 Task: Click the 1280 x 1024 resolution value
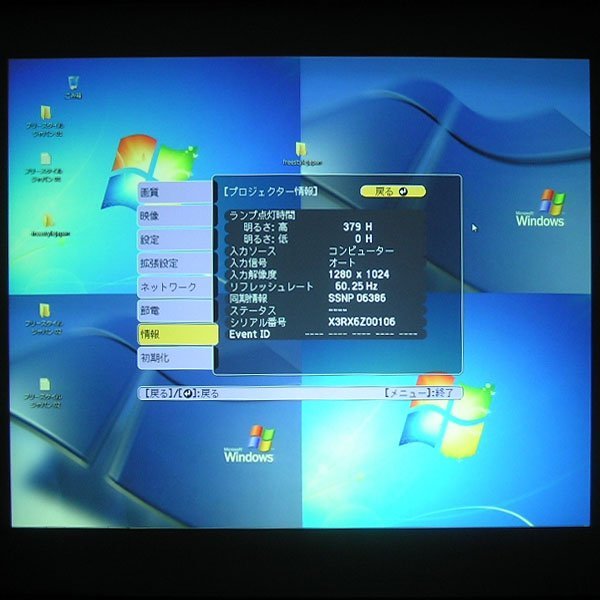coord(359,274)
